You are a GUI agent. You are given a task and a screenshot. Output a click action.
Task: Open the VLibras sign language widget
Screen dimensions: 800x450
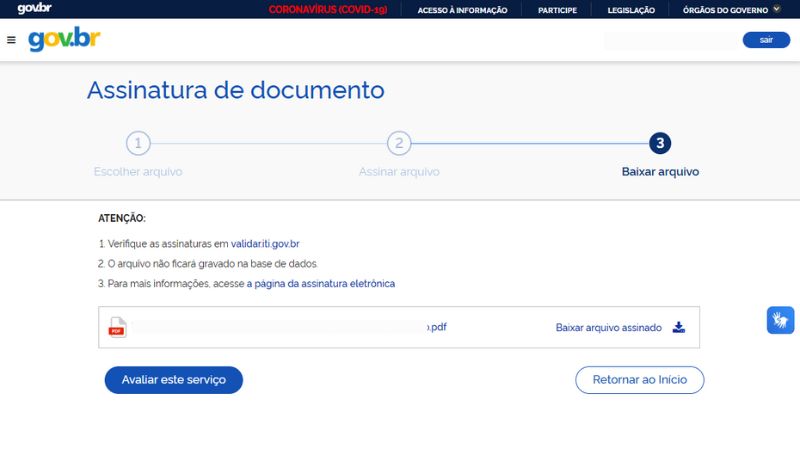click(780, 320)
